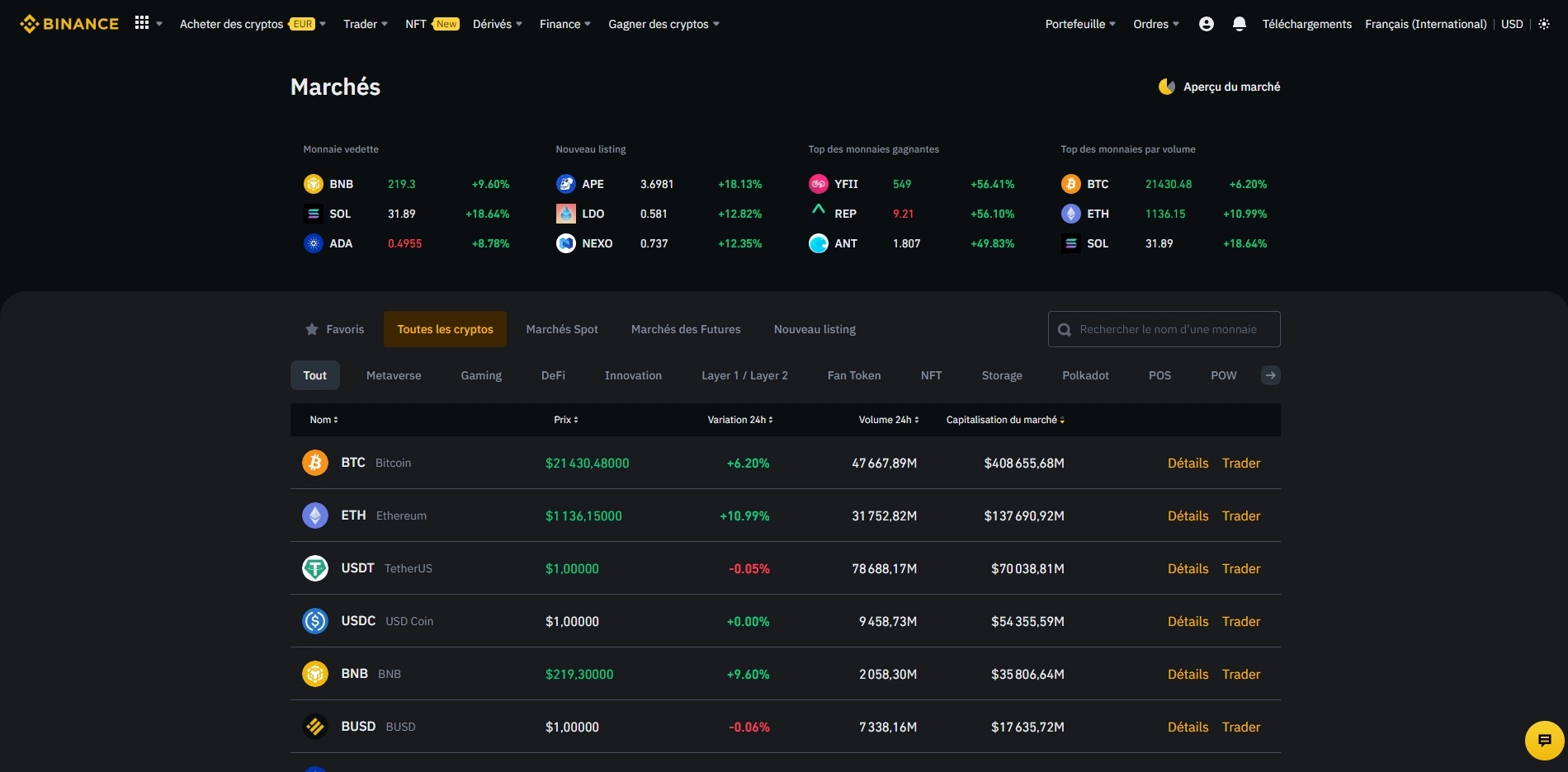The image size is (1568, 772).
Task: Click the ANT icon in top gainers
Action: [819, 243]
